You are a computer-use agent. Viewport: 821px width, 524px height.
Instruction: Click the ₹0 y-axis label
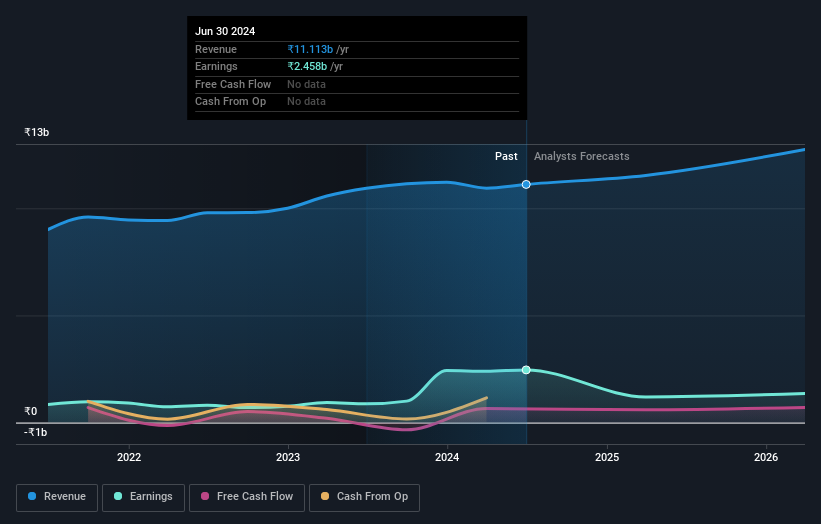31,411
